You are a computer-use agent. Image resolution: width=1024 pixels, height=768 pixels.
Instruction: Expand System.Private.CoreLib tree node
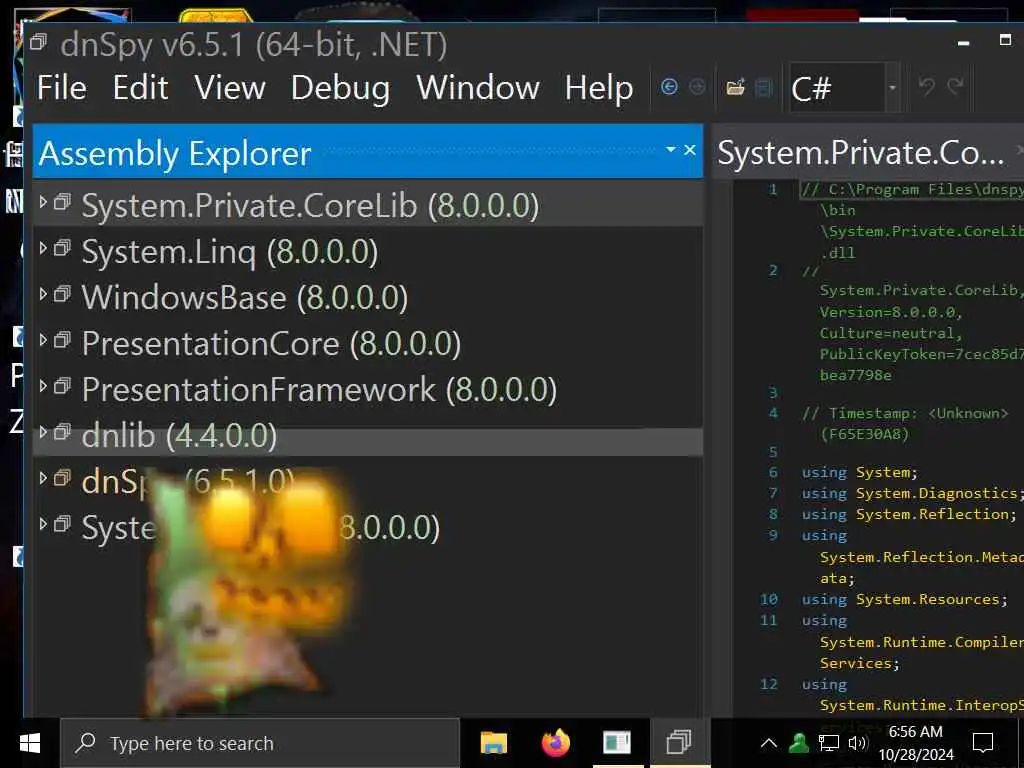(43, 202)
